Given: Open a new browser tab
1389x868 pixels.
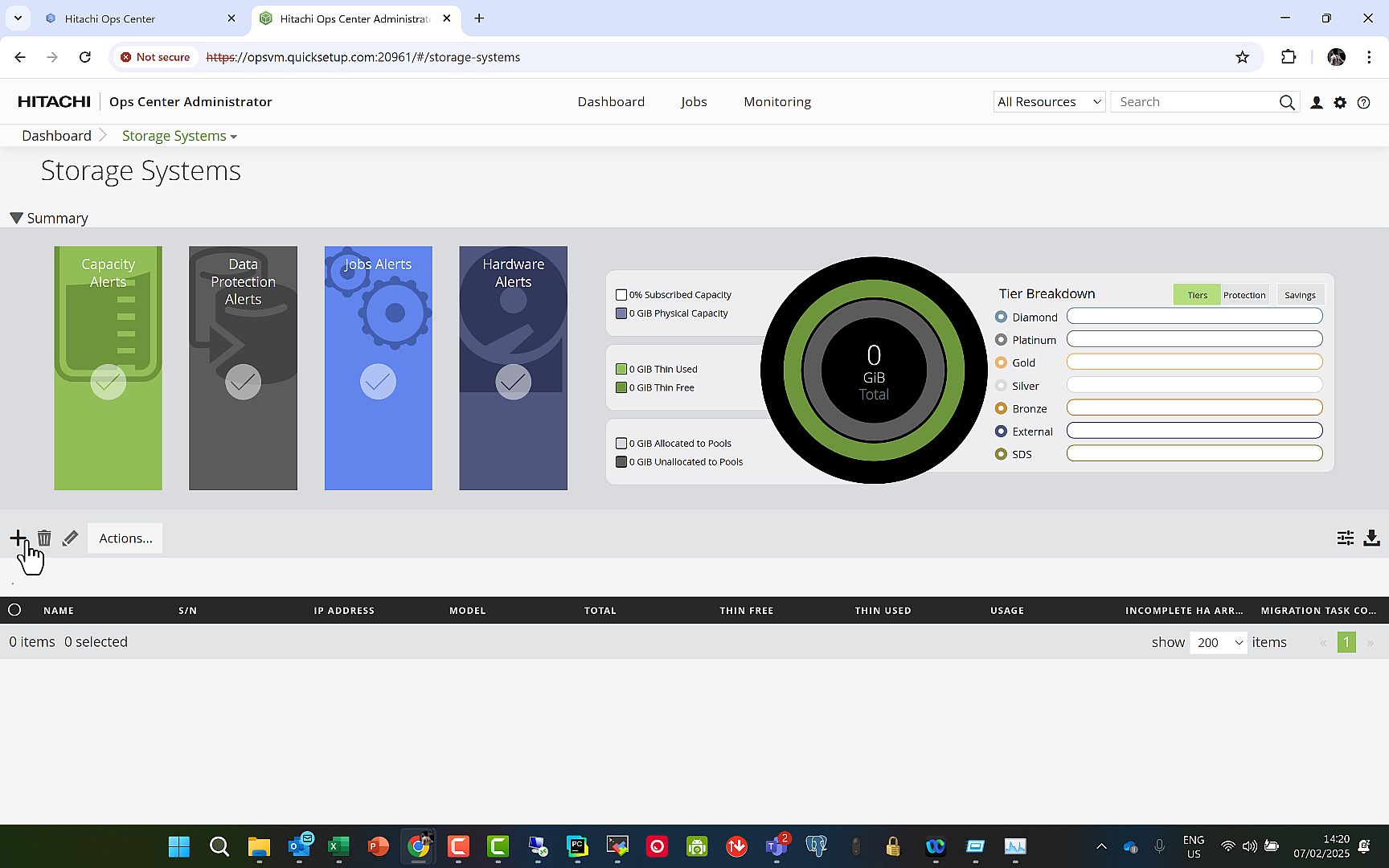Looking at the screenshot, I should pos(479,18).
